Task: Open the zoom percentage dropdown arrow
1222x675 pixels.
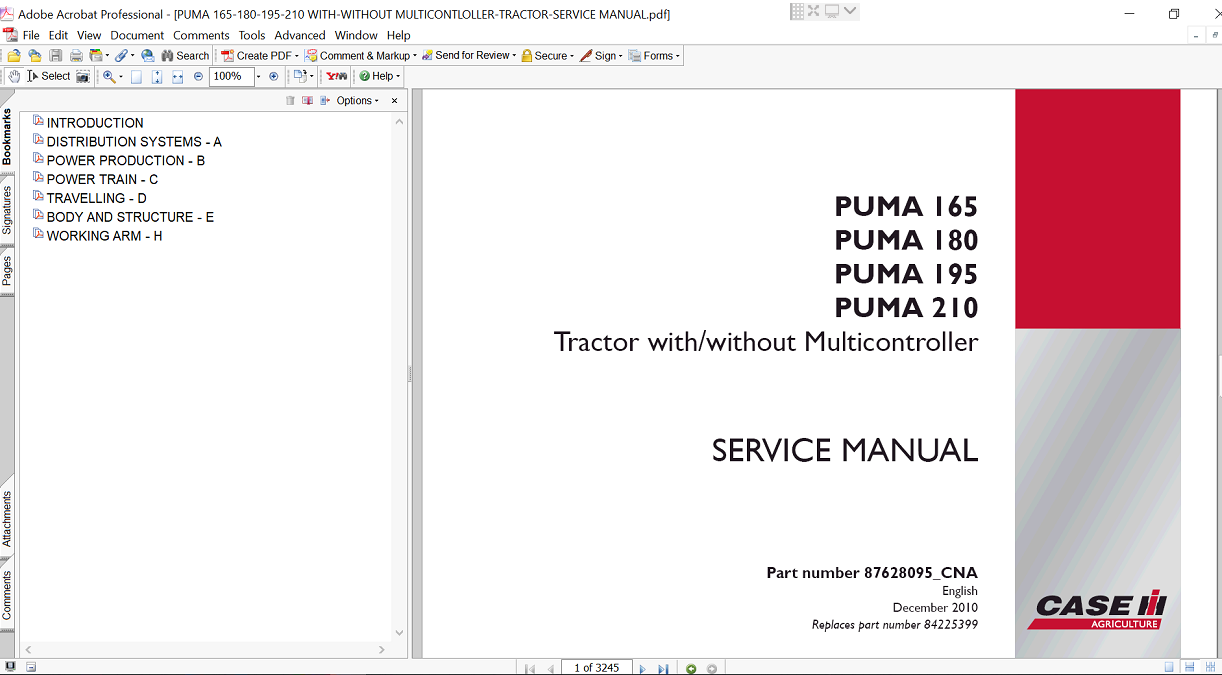Action: click(x=258, y=76)
